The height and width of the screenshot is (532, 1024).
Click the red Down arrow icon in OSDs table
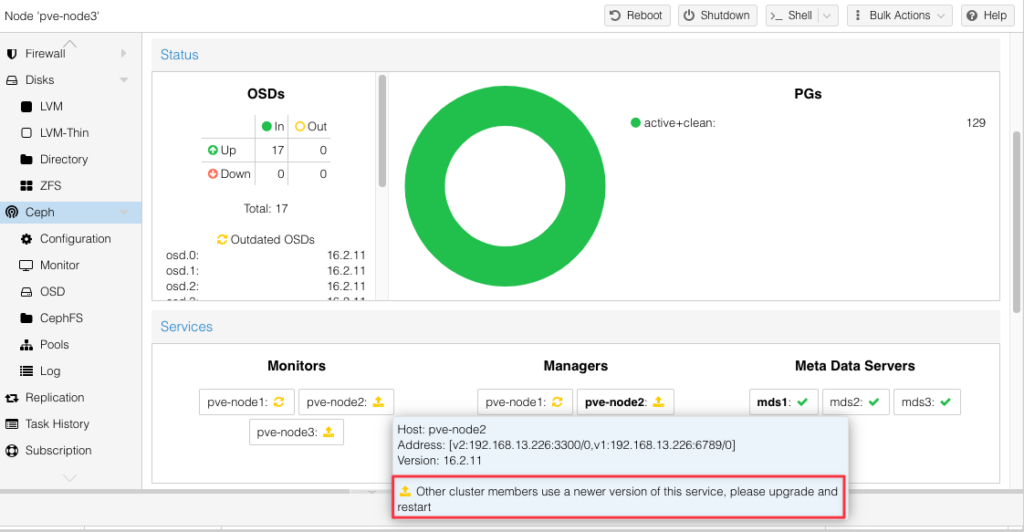(213, 174)
